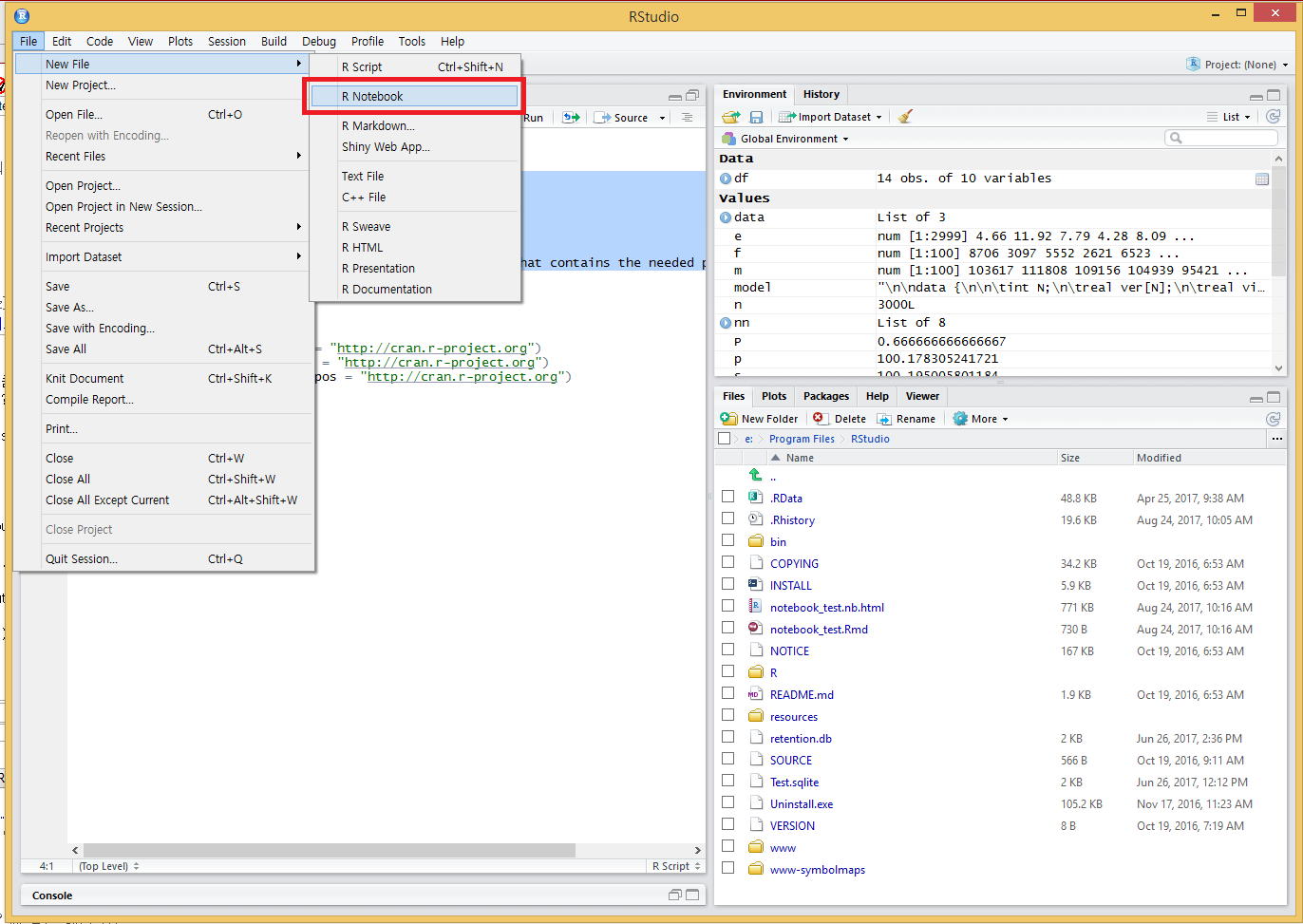Minimize the Files pane
This screenshot has height=924, width=1303.
[x=1256, y=398]
